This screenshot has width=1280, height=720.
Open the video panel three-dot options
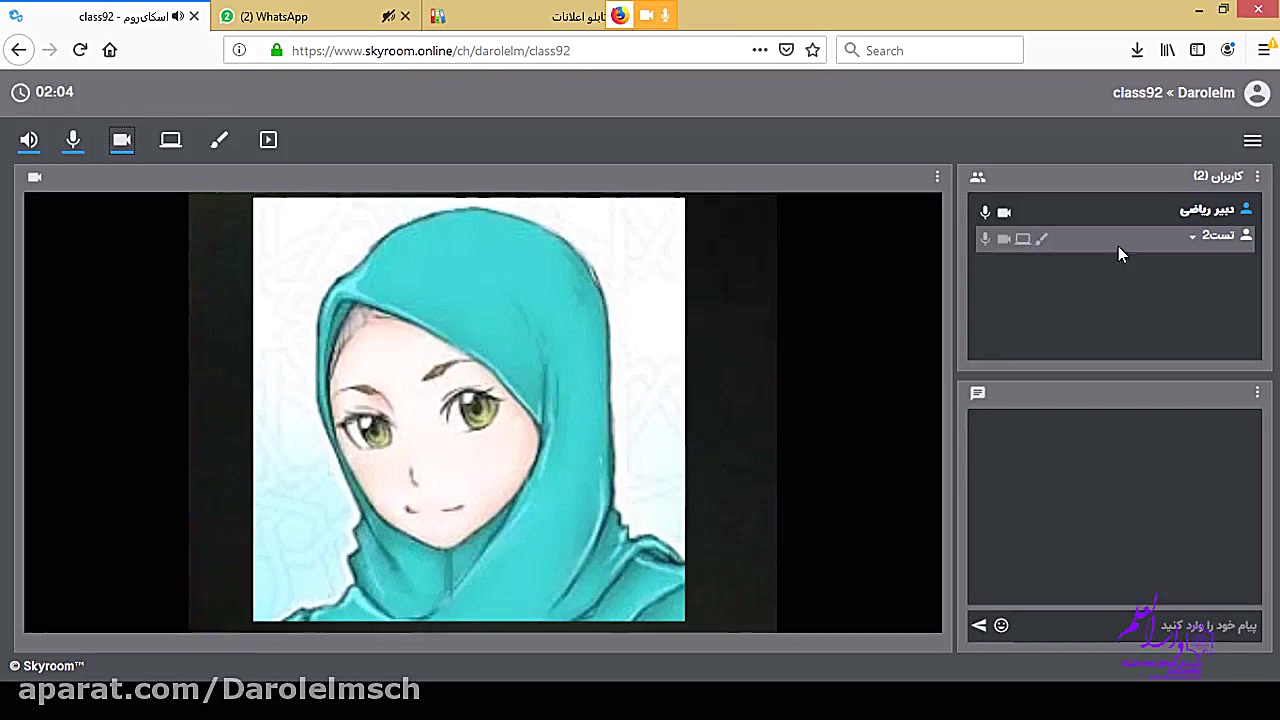937,177
